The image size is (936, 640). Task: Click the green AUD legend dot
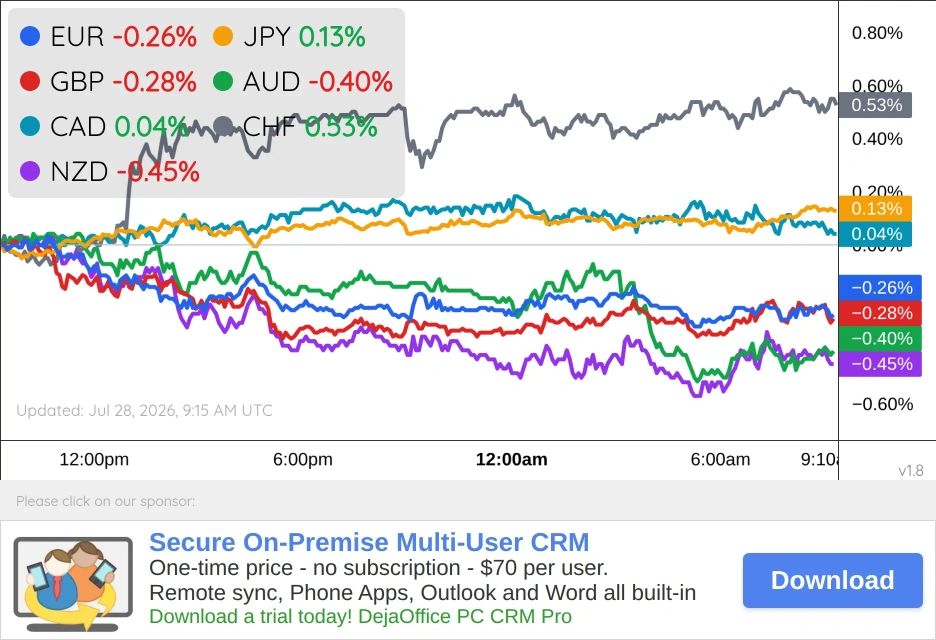tap(223, 81)
